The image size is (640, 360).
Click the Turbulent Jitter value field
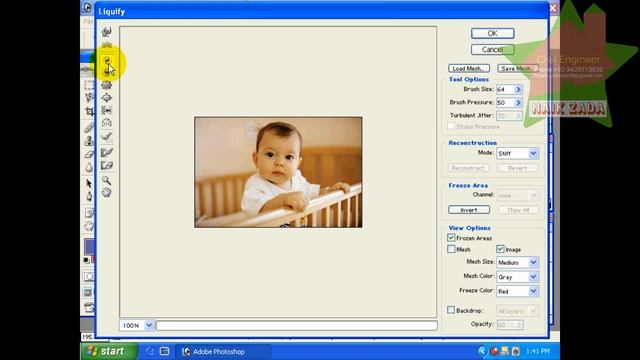click(x=505, y=116)
